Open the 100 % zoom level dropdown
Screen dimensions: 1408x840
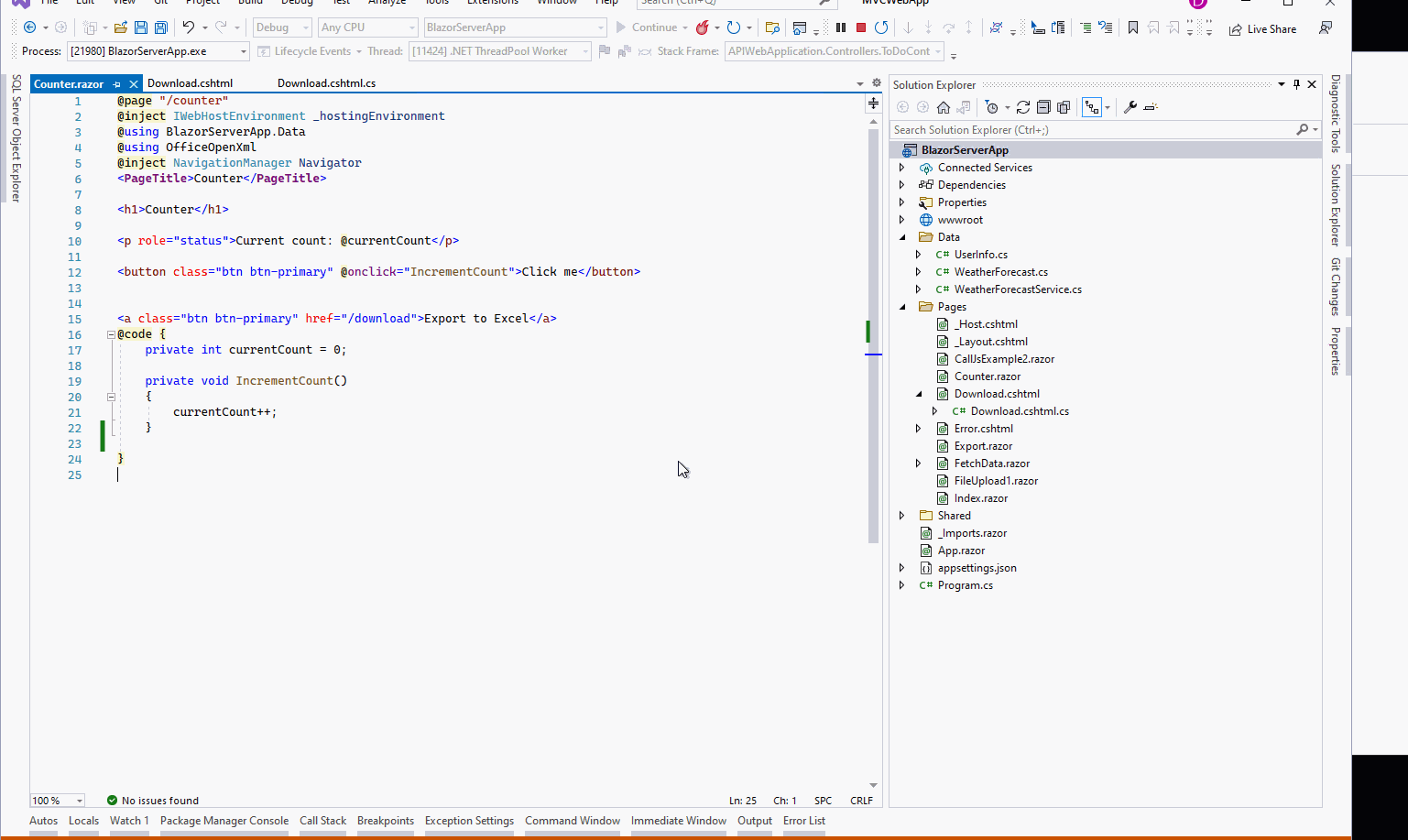tap(57, 801)
